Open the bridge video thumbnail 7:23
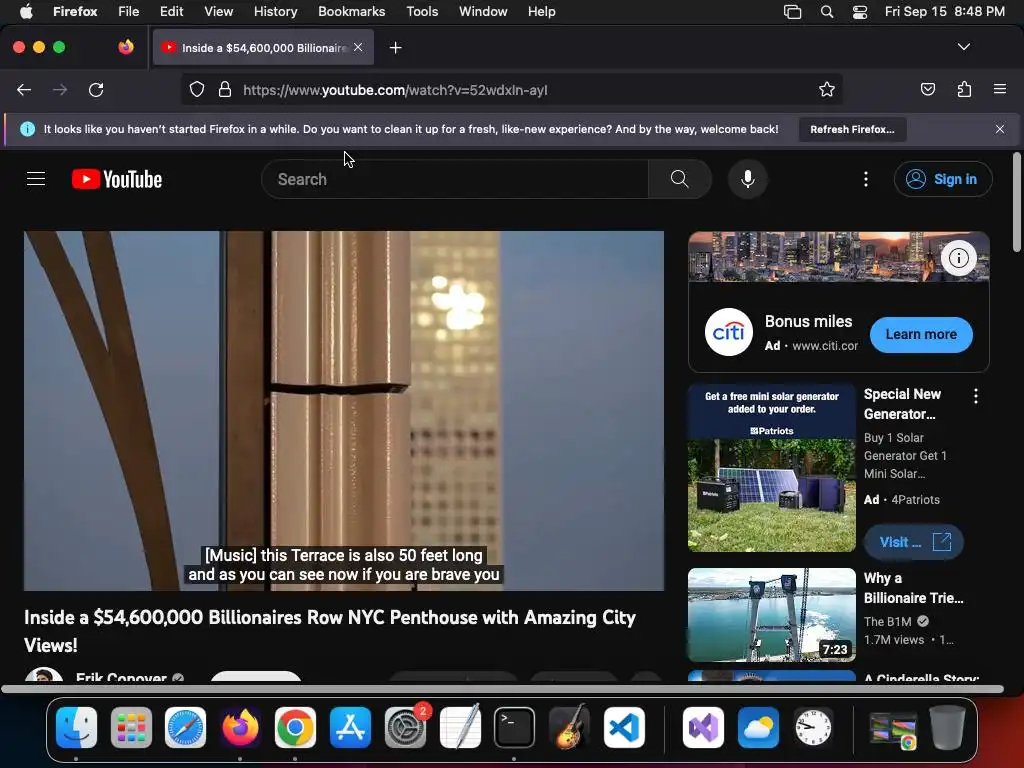The image size is (1024, 768). (771, 615)
